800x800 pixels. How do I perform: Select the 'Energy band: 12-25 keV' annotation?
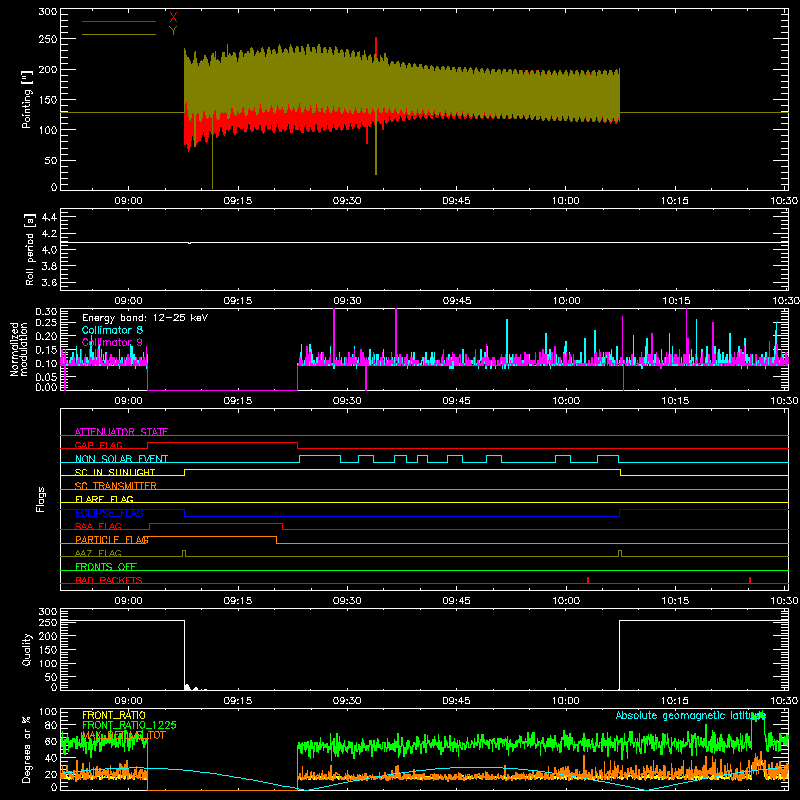click(145, 318)
